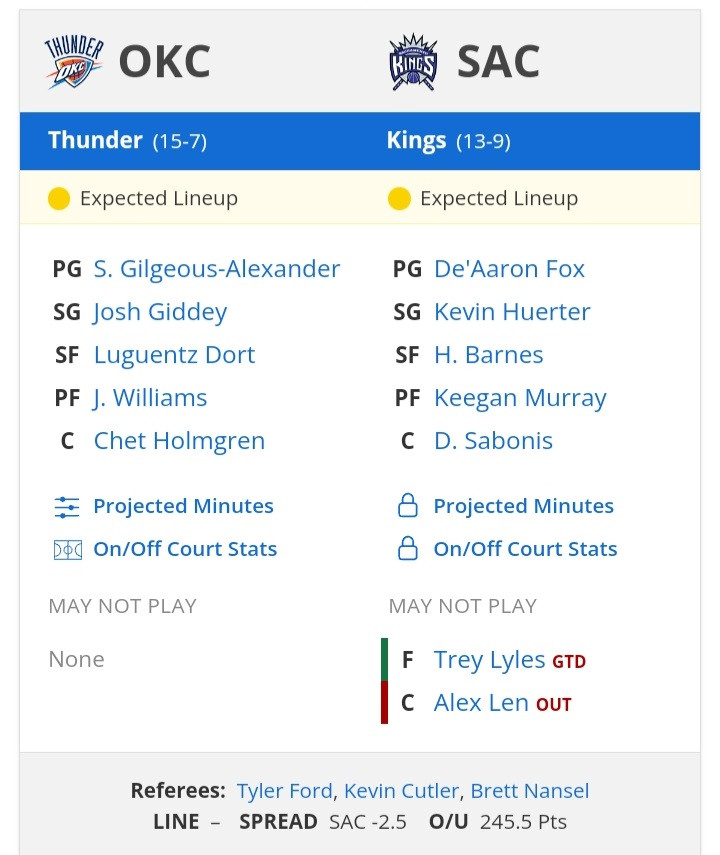Click the yellow Expected Lineup dot for Thunder
Viewport: 720px width, 855px height.
(x=59, y=198)
